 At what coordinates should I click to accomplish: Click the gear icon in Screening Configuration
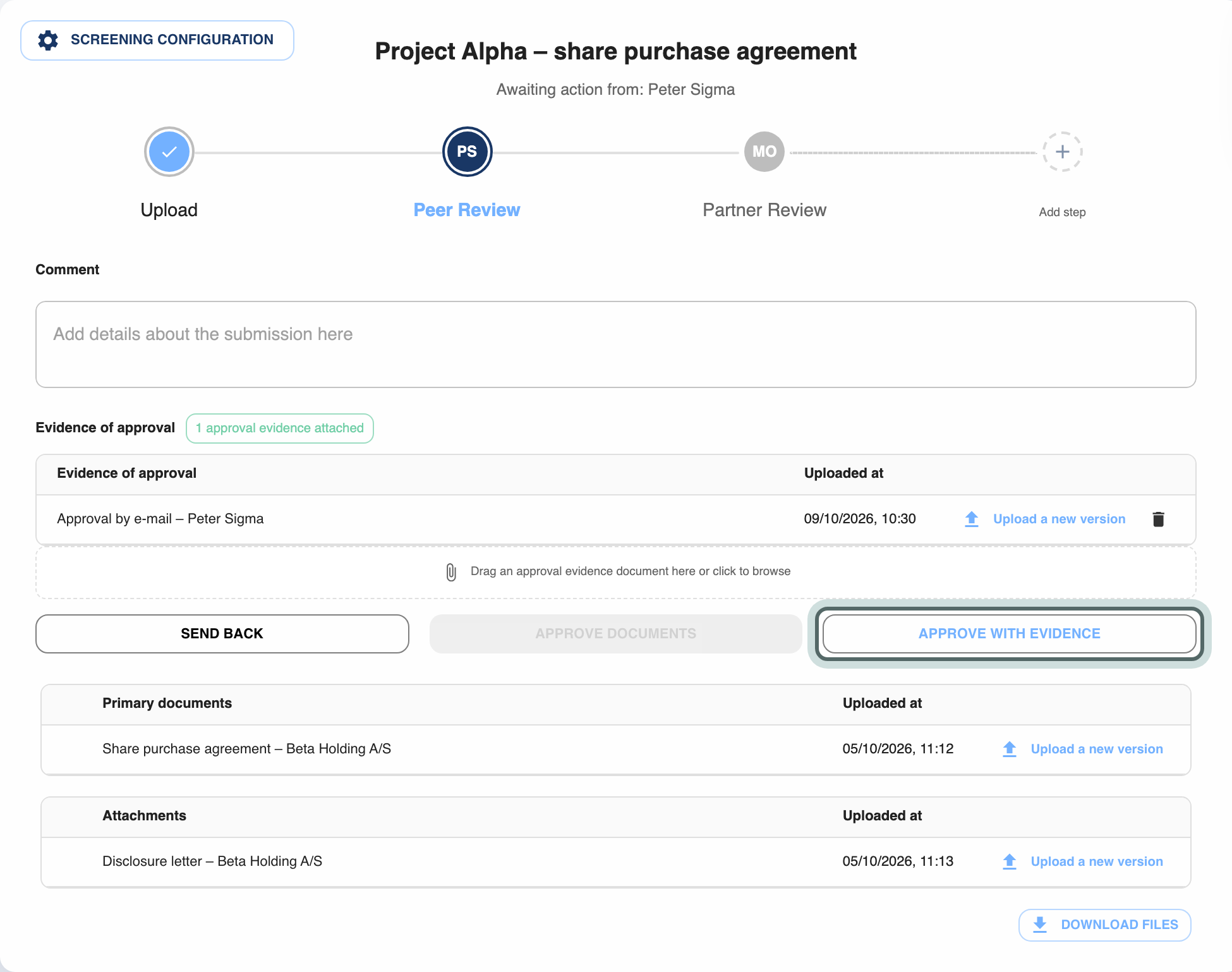pos(48,40)
